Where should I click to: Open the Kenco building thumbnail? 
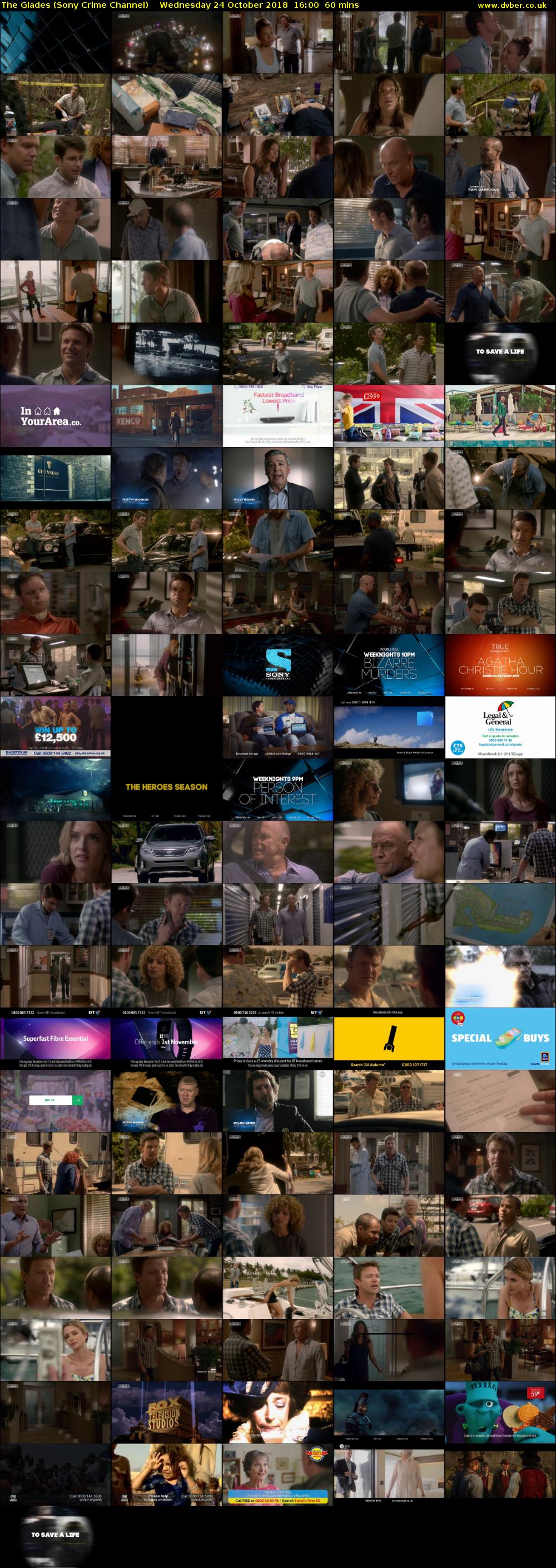tap(166, 416)
